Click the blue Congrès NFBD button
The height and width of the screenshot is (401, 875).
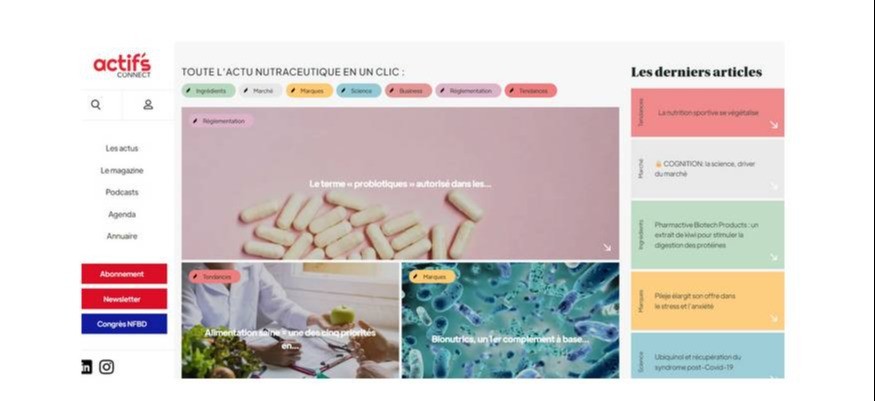(124, 324)
